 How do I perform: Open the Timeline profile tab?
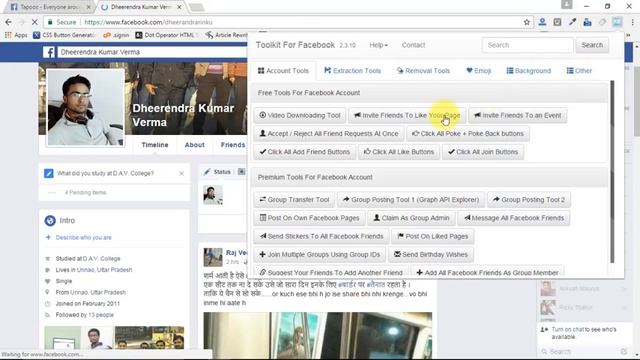pyautogui.click(x=155, y=145)
